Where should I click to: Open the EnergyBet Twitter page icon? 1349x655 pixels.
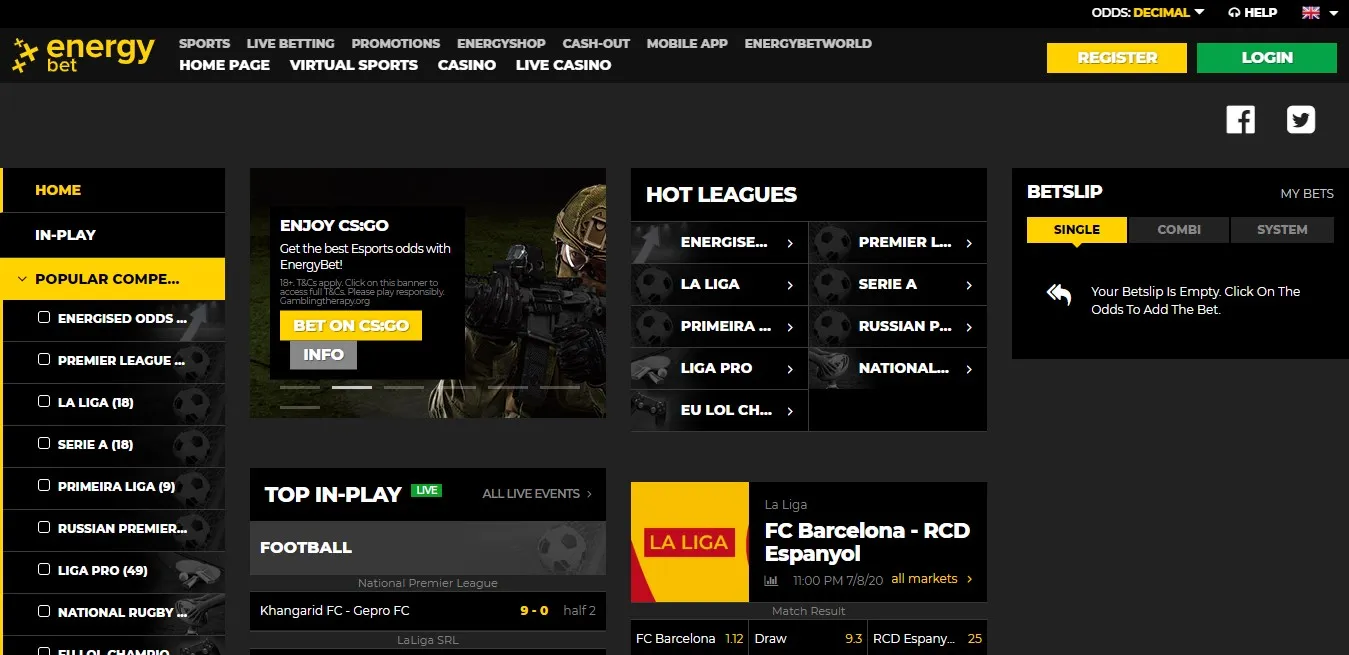click(x=1301, y=120)
